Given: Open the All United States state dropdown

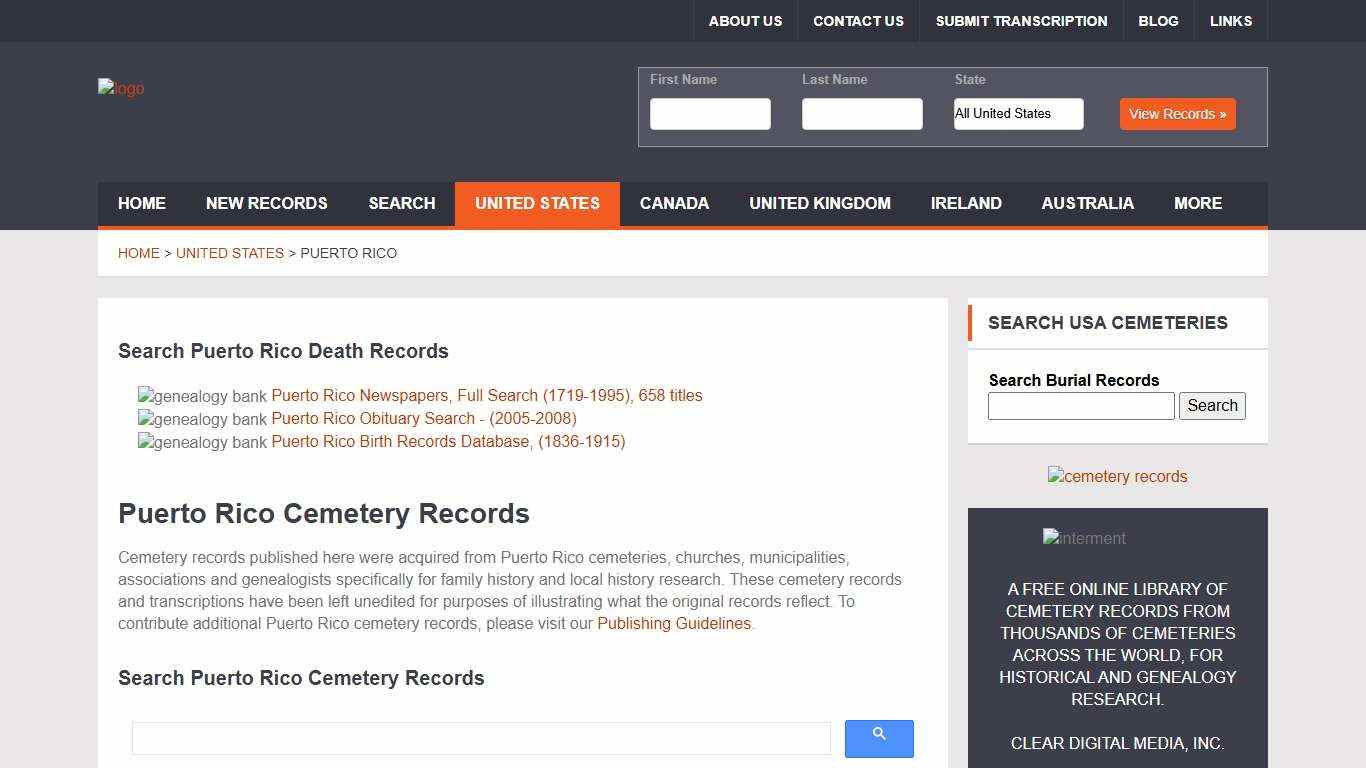Looking at the screenshot, I should click(x=1018, y=114).
